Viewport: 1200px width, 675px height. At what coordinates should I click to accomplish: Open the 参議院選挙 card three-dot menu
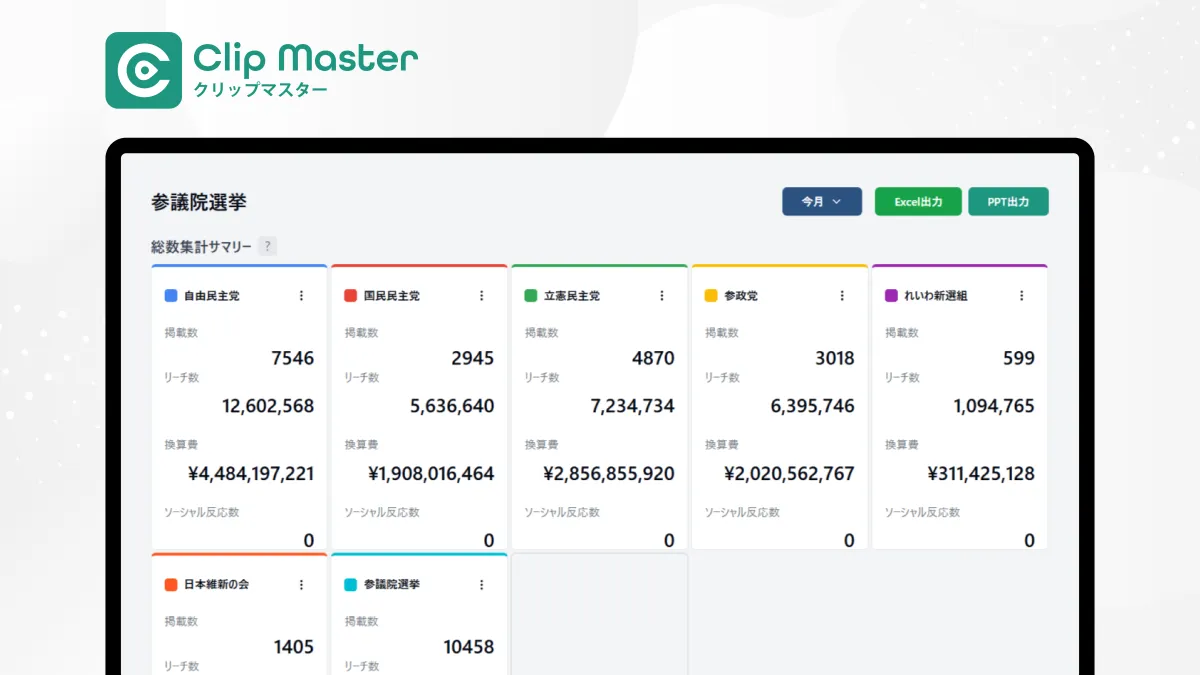pyautogui.click(x=481, y=585)
